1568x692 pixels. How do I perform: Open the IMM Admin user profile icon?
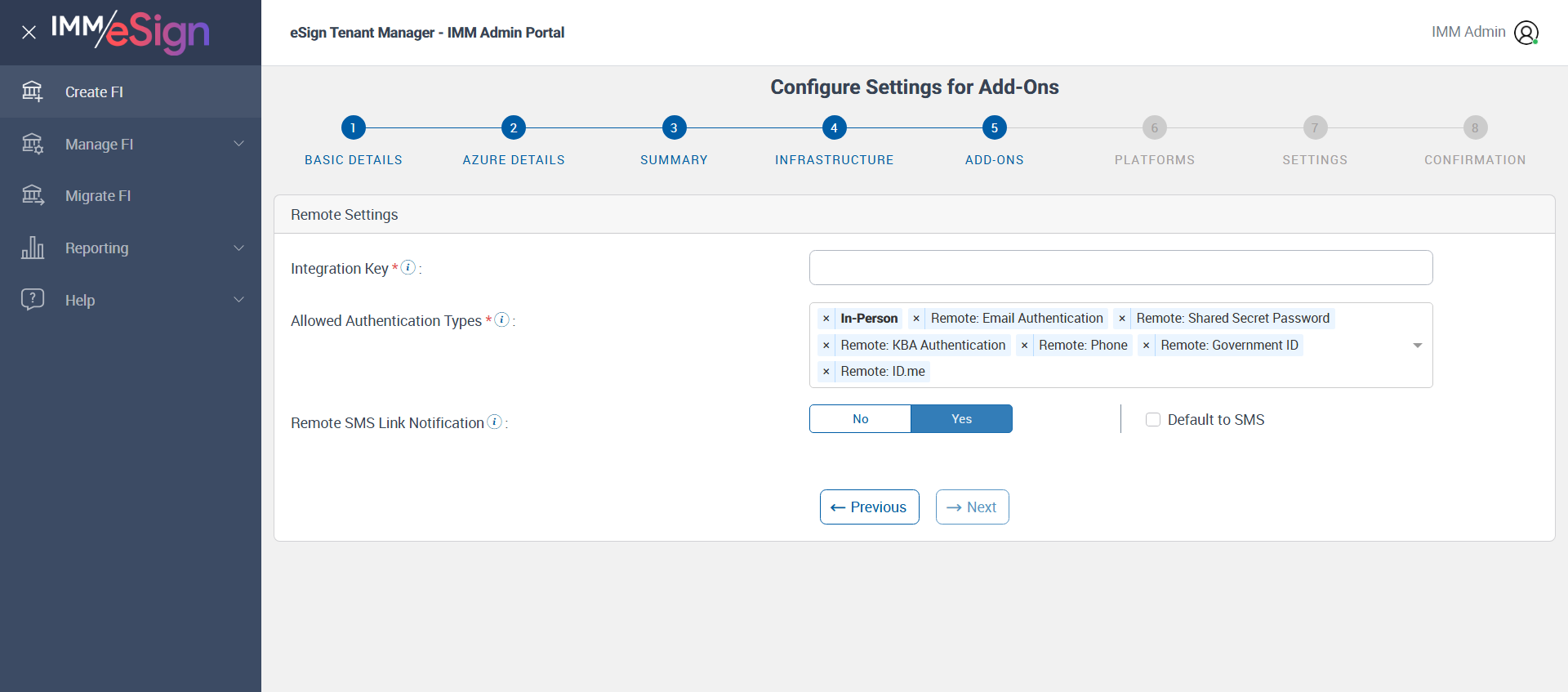tap(1526, 33)
